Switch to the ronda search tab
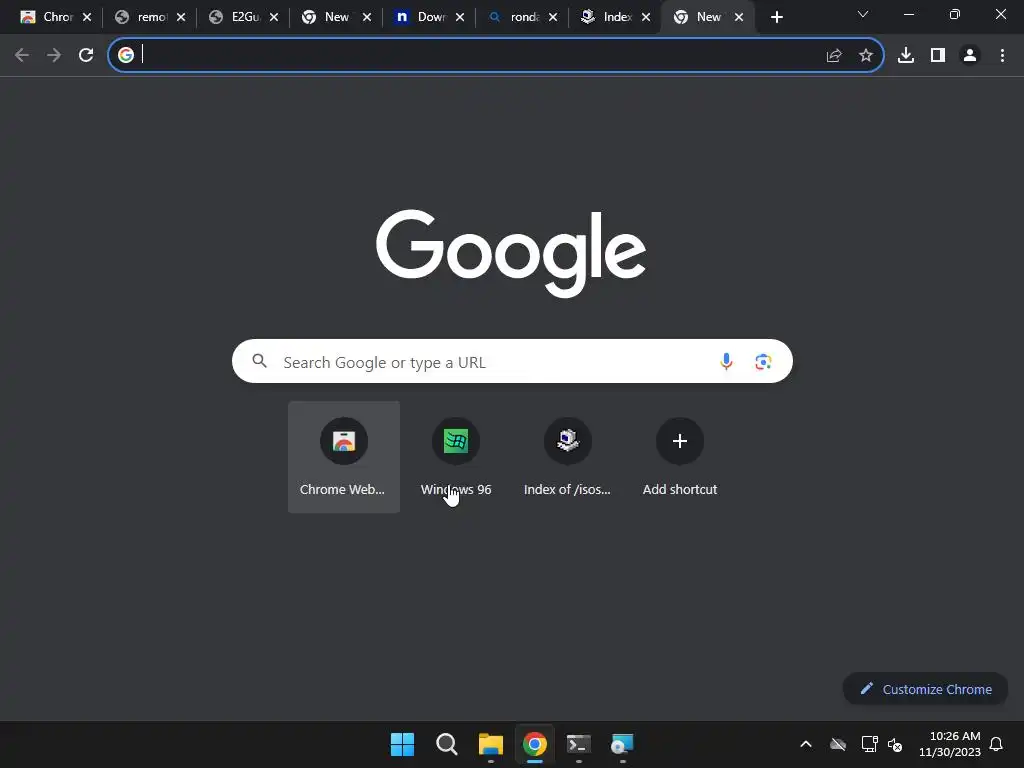 pyautogui.click(x=516, y=17)
